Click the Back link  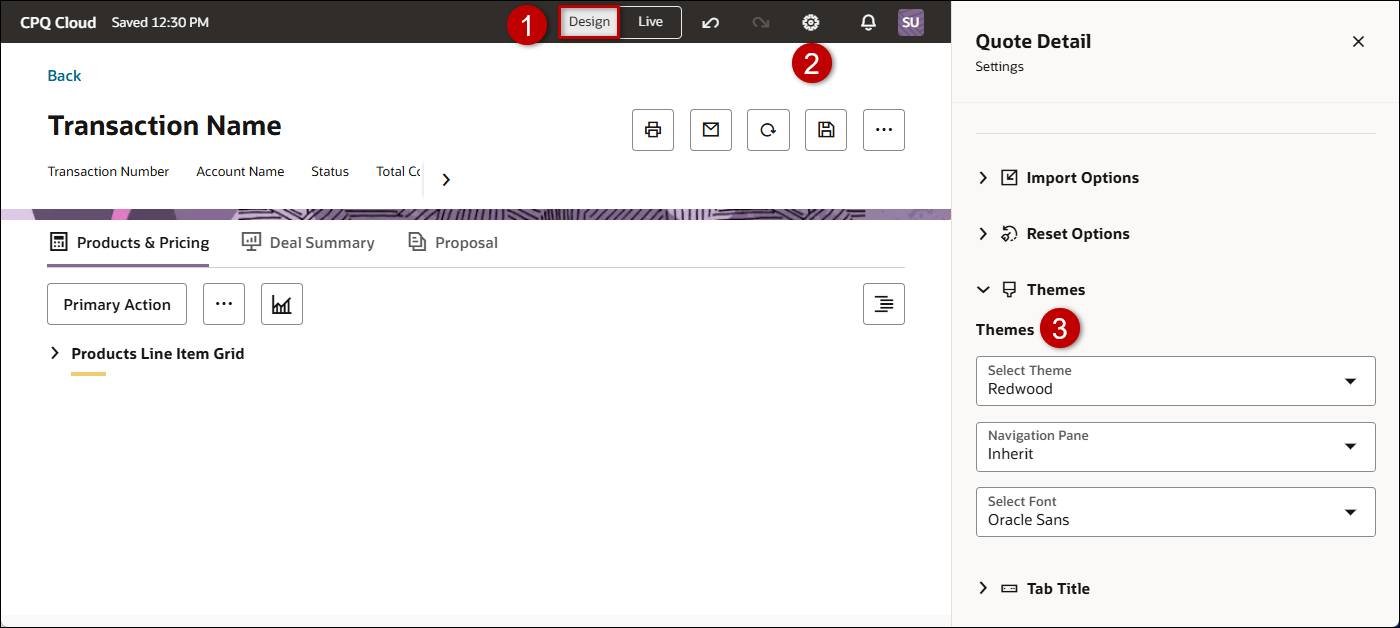tap(64, 76)
